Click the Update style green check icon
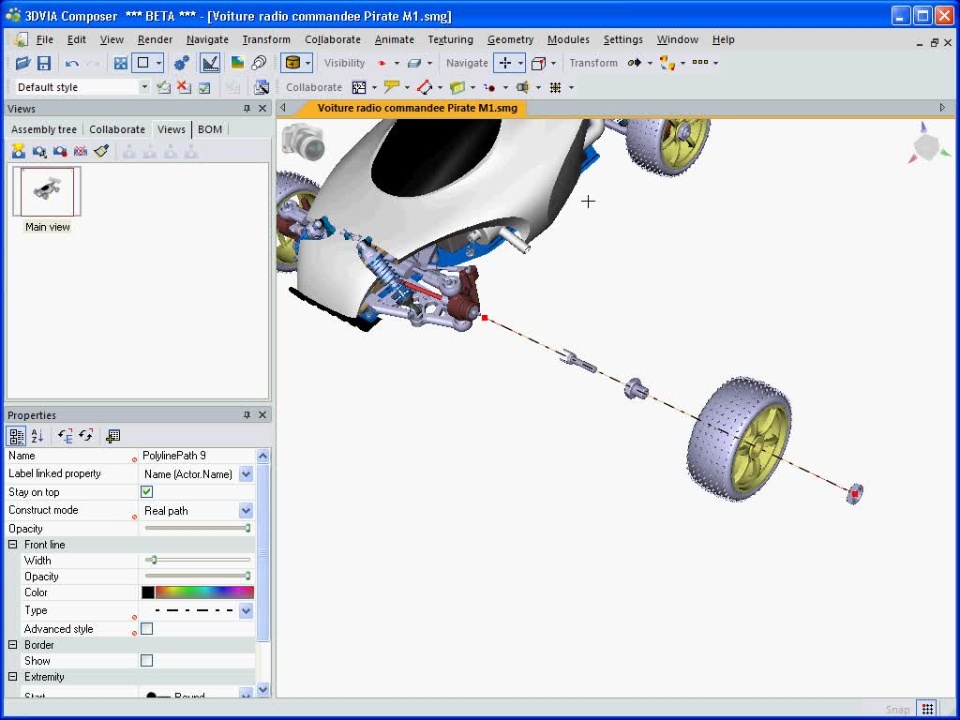 (163, 88)
